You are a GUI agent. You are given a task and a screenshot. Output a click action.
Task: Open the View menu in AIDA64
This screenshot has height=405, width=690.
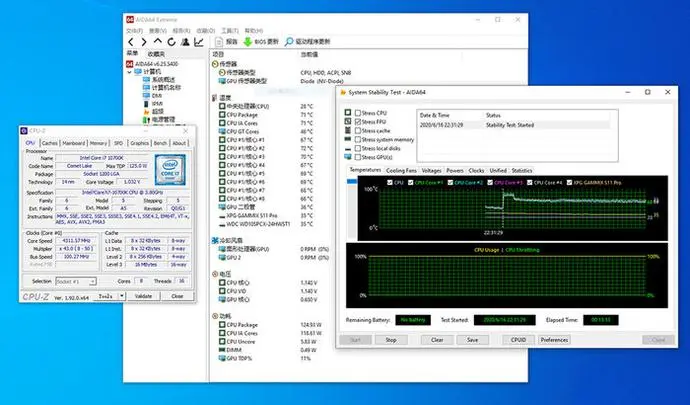158,31
